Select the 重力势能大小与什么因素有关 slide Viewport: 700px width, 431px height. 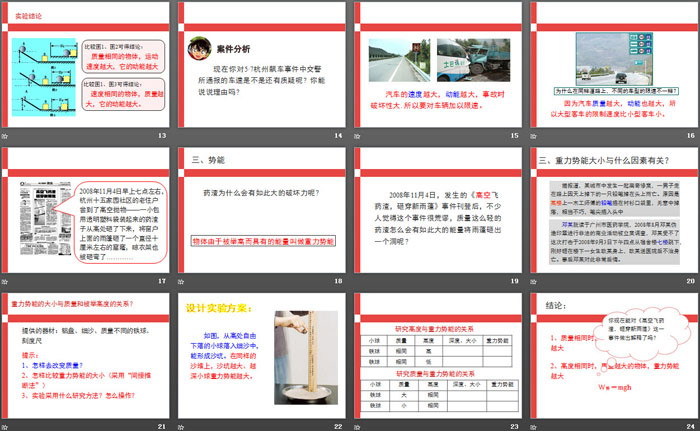[614, 212]
